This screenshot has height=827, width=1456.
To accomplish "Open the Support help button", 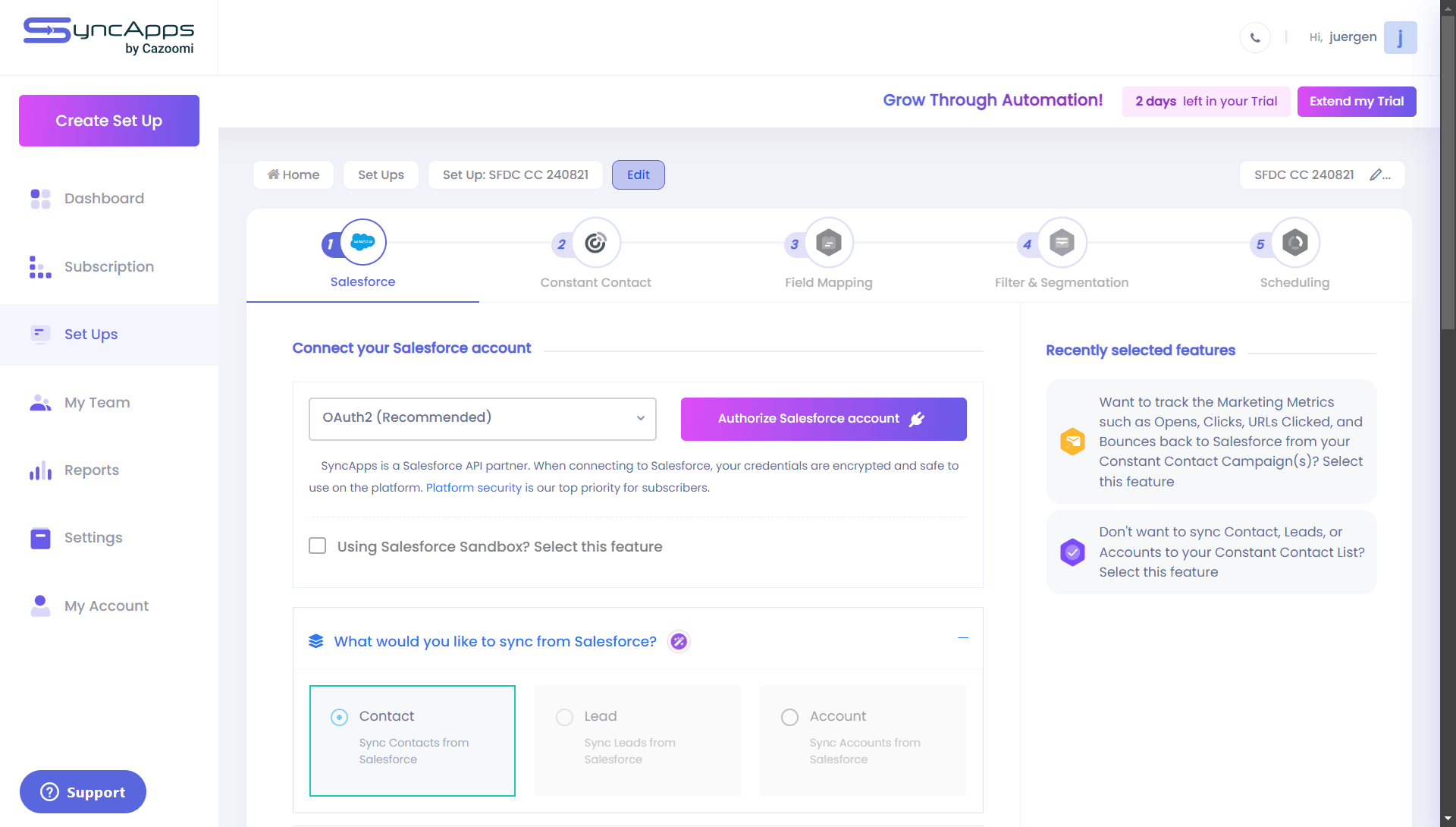I will tap(83, 792).
